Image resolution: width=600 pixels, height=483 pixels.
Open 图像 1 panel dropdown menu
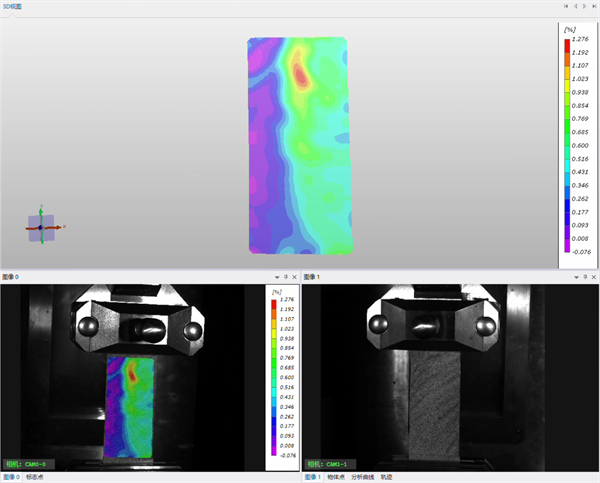click(x=576, y=277)
